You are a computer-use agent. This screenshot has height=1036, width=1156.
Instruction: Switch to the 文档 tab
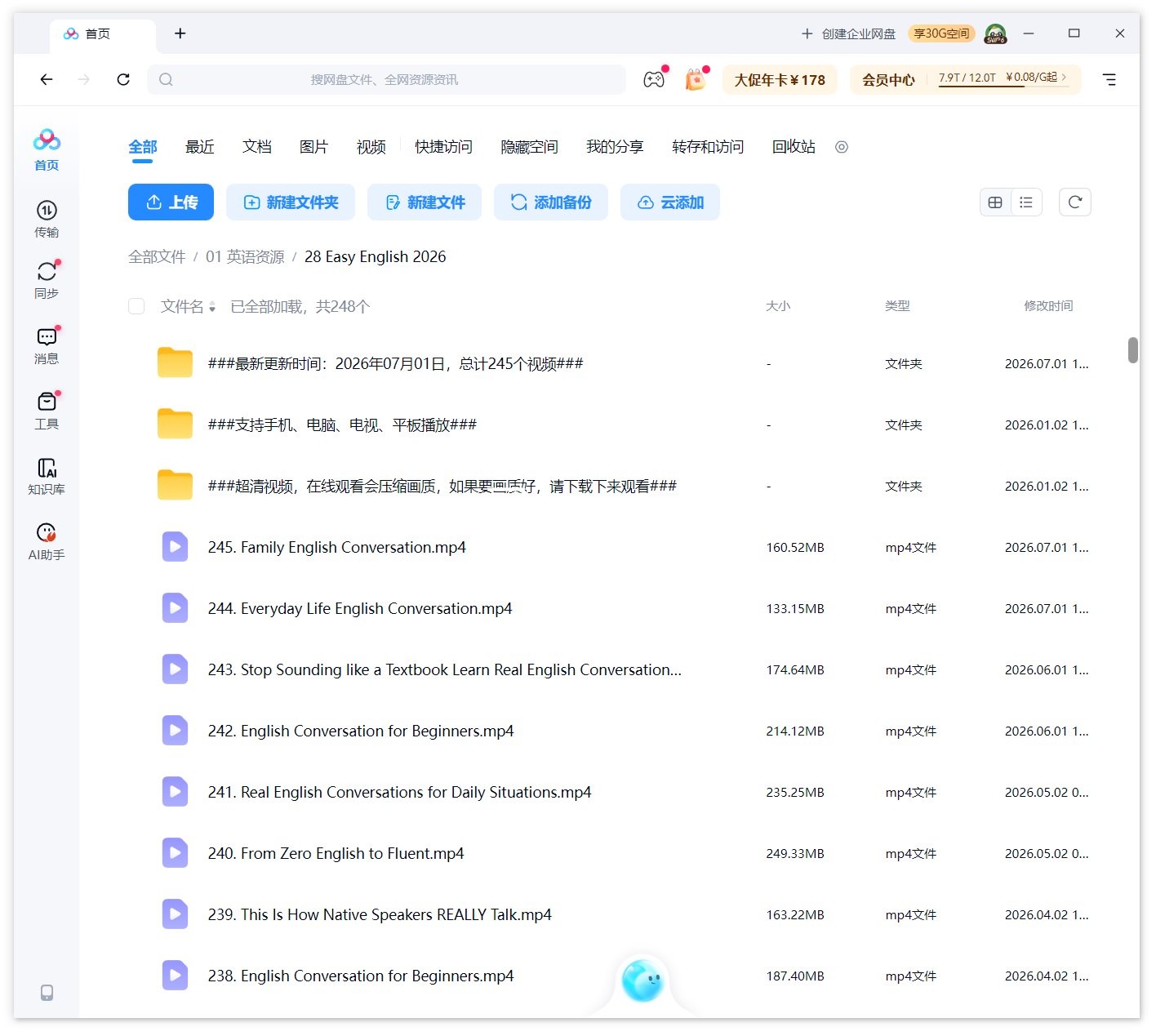coord(257,147)
